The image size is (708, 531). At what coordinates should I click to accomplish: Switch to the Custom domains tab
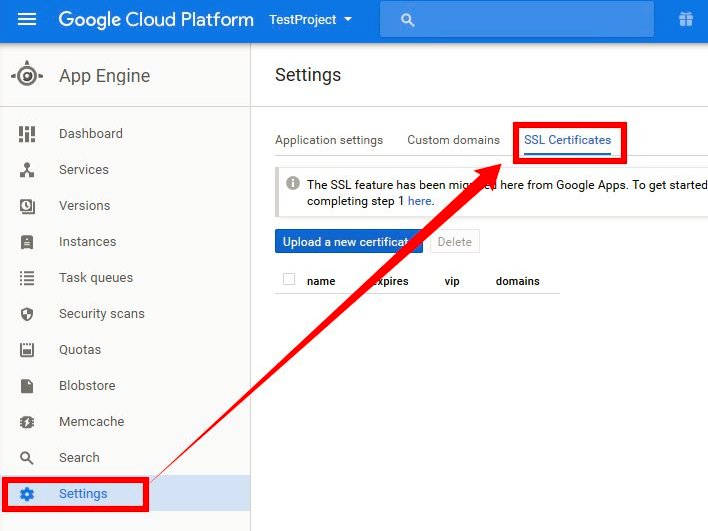(453, 140)
